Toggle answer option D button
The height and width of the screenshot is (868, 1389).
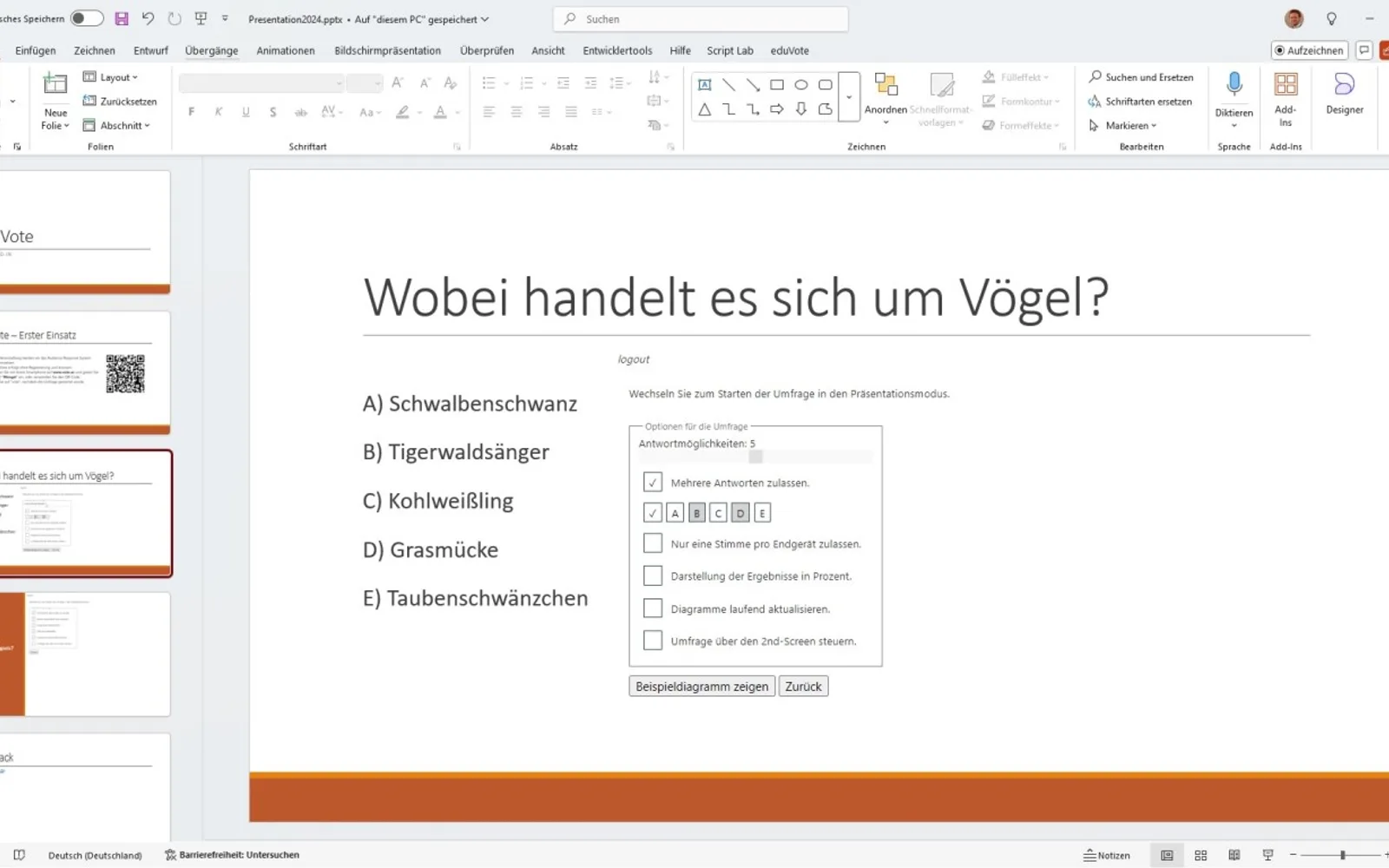point(740,513)
